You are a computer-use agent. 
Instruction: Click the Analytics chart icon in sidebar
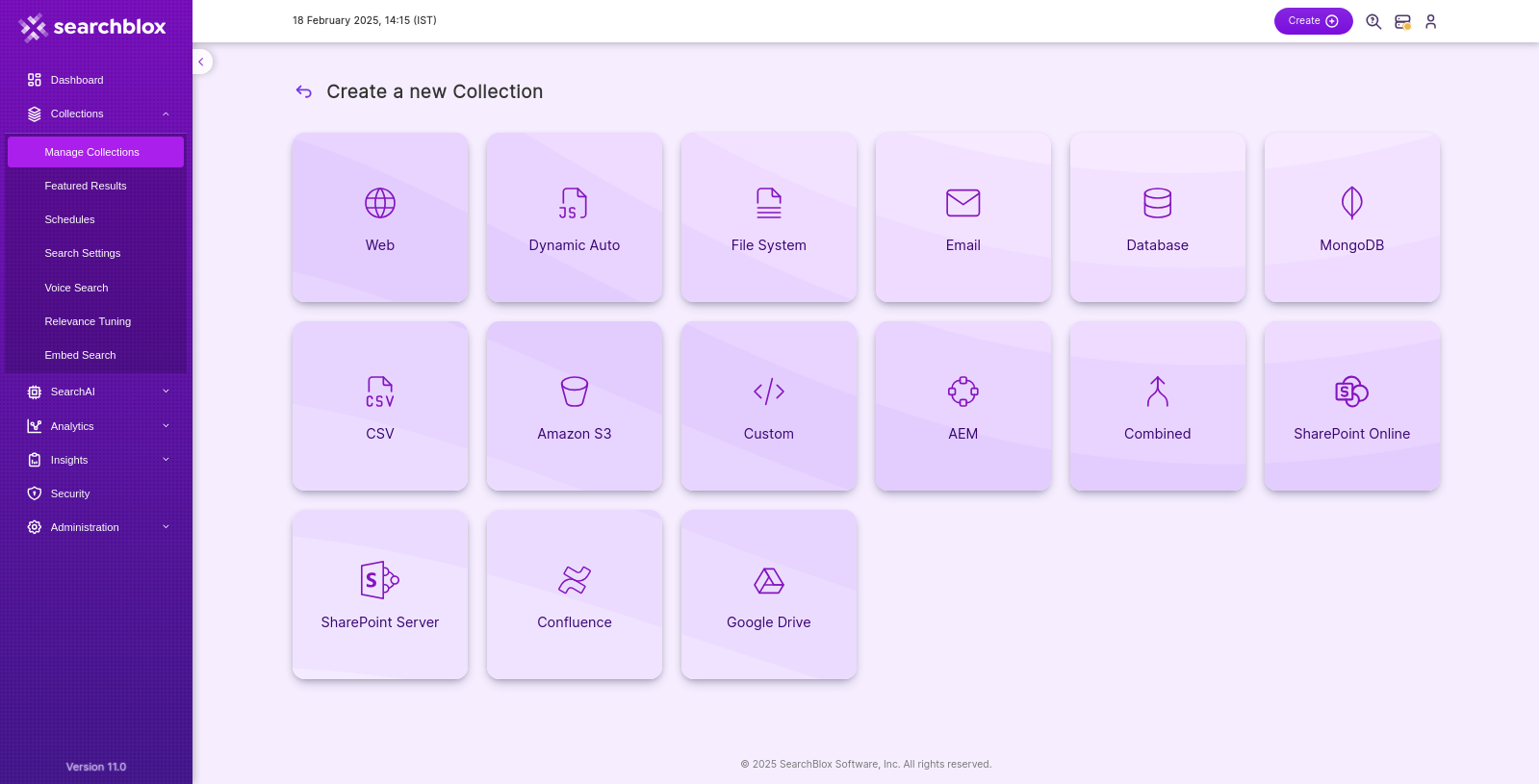[35, 426]
